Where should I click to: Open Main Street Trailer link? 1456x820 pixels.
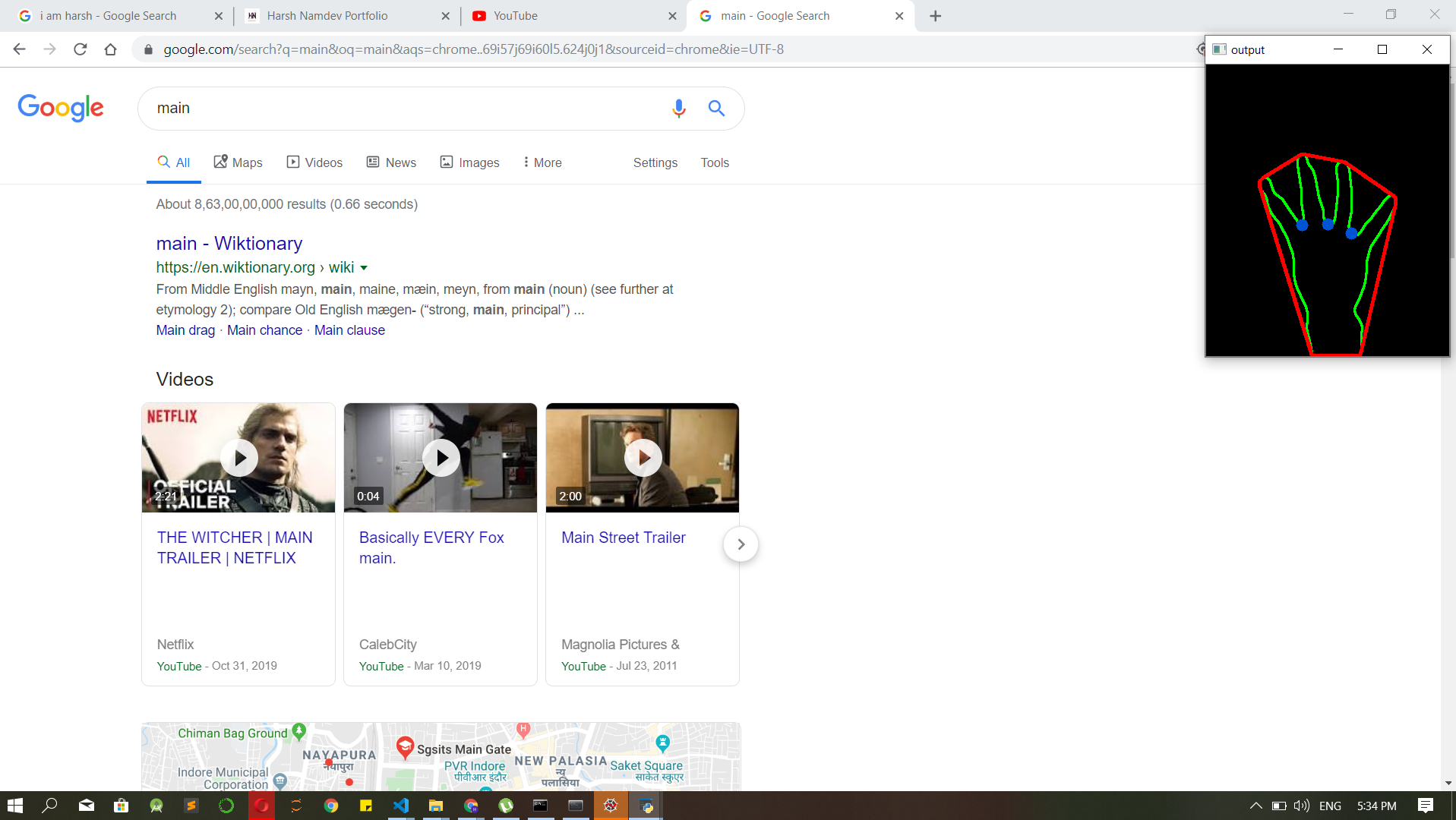624,538
